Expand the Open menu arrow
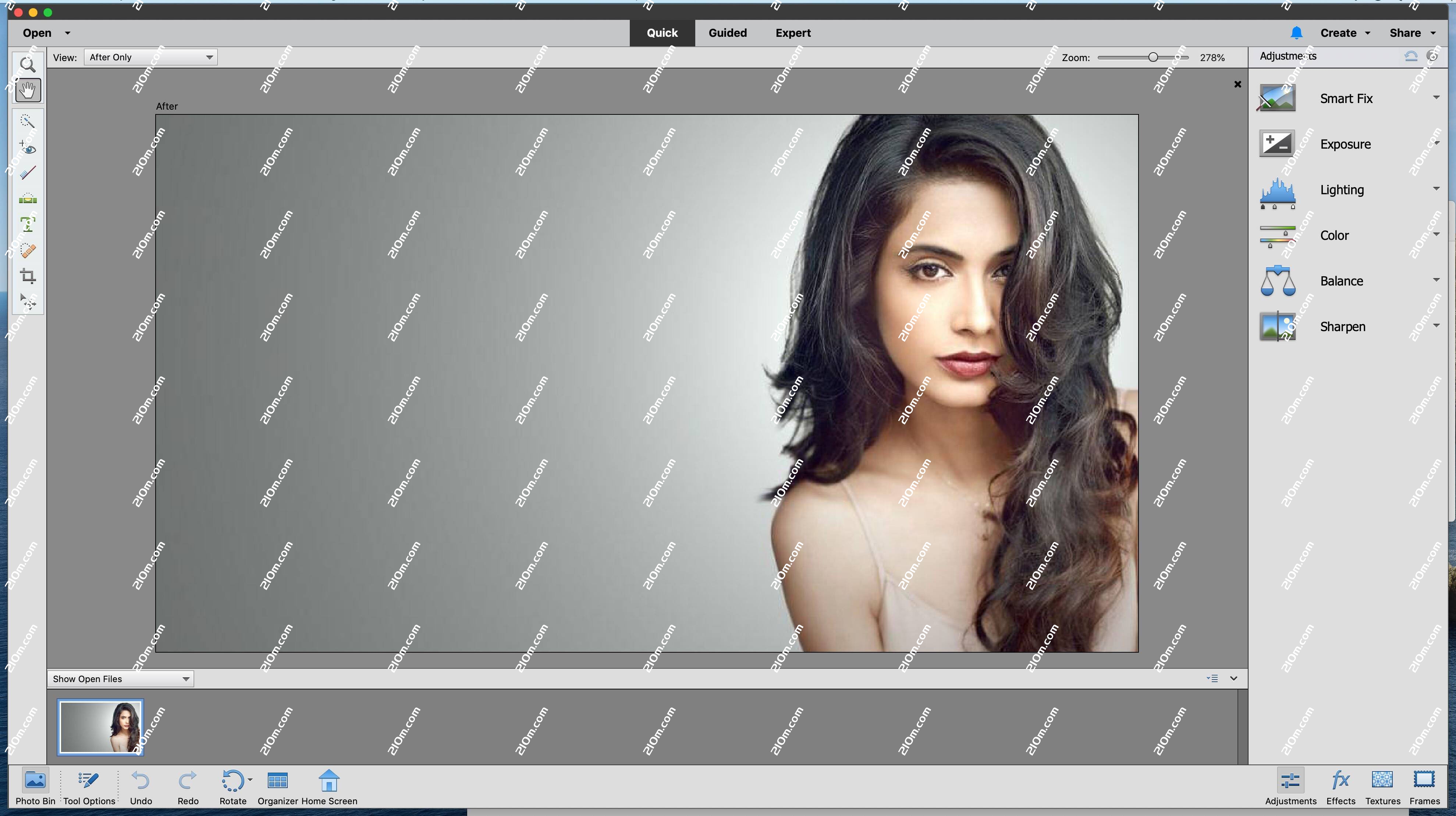Screen dimensions: 1456x816 (x=68, y=33)
